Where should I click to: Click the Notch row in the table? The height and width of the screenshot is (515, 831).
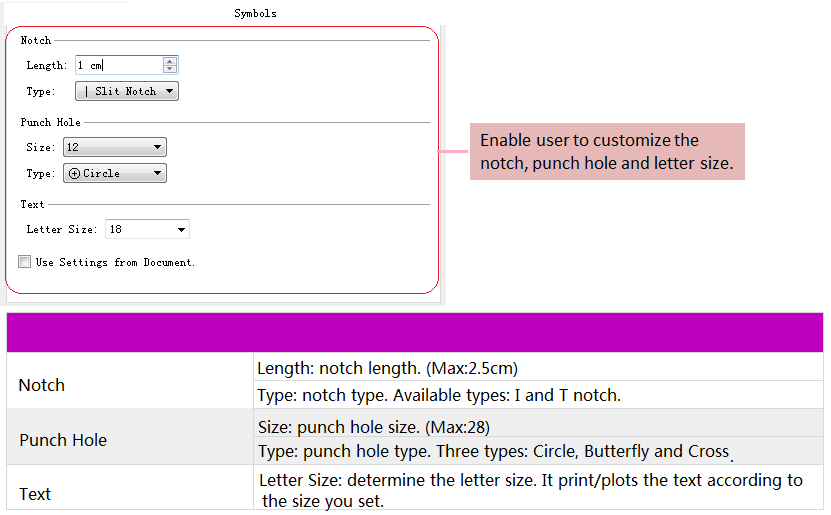point(42,385)
